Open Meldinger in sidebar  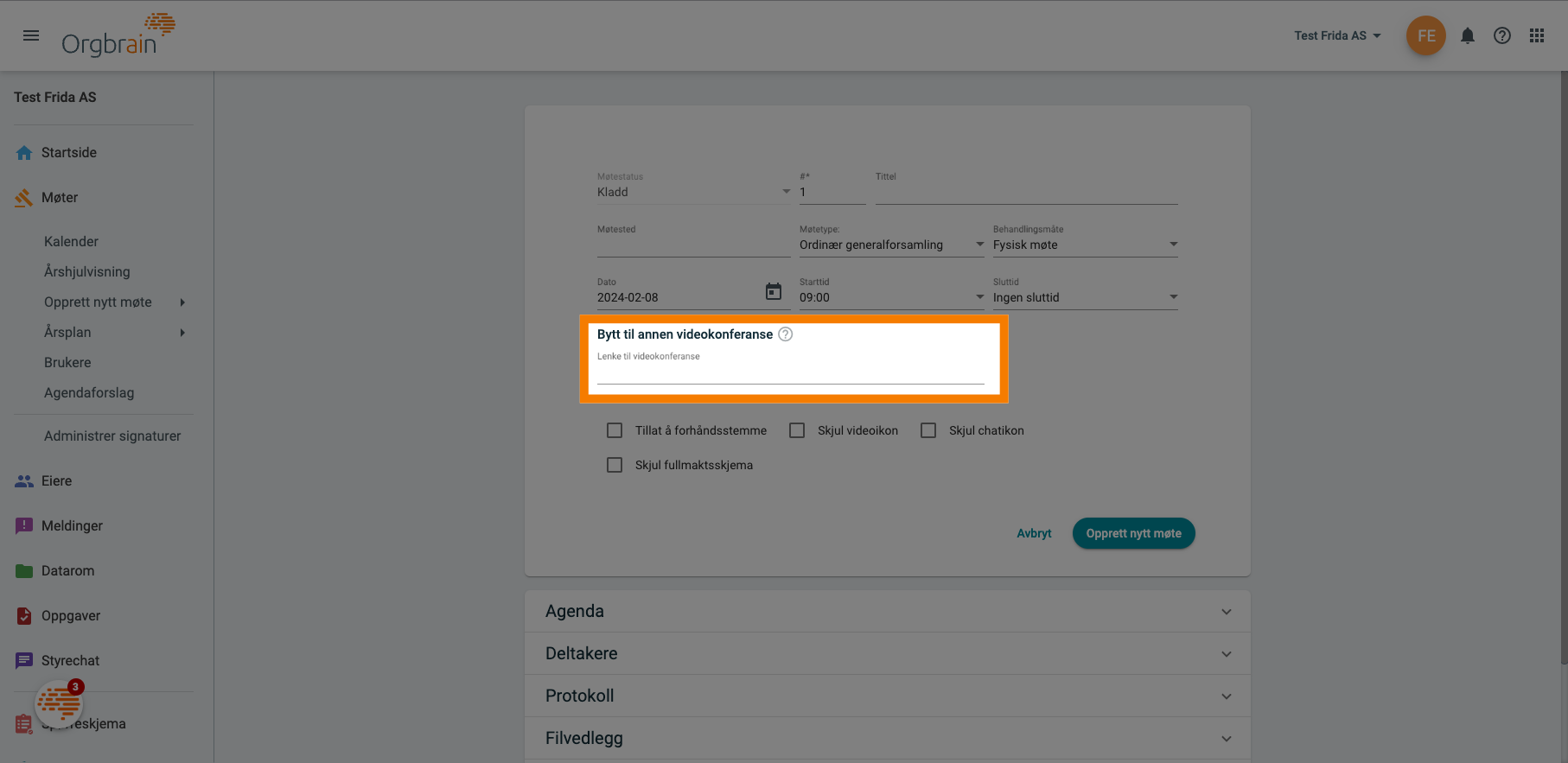click(72, 526)
